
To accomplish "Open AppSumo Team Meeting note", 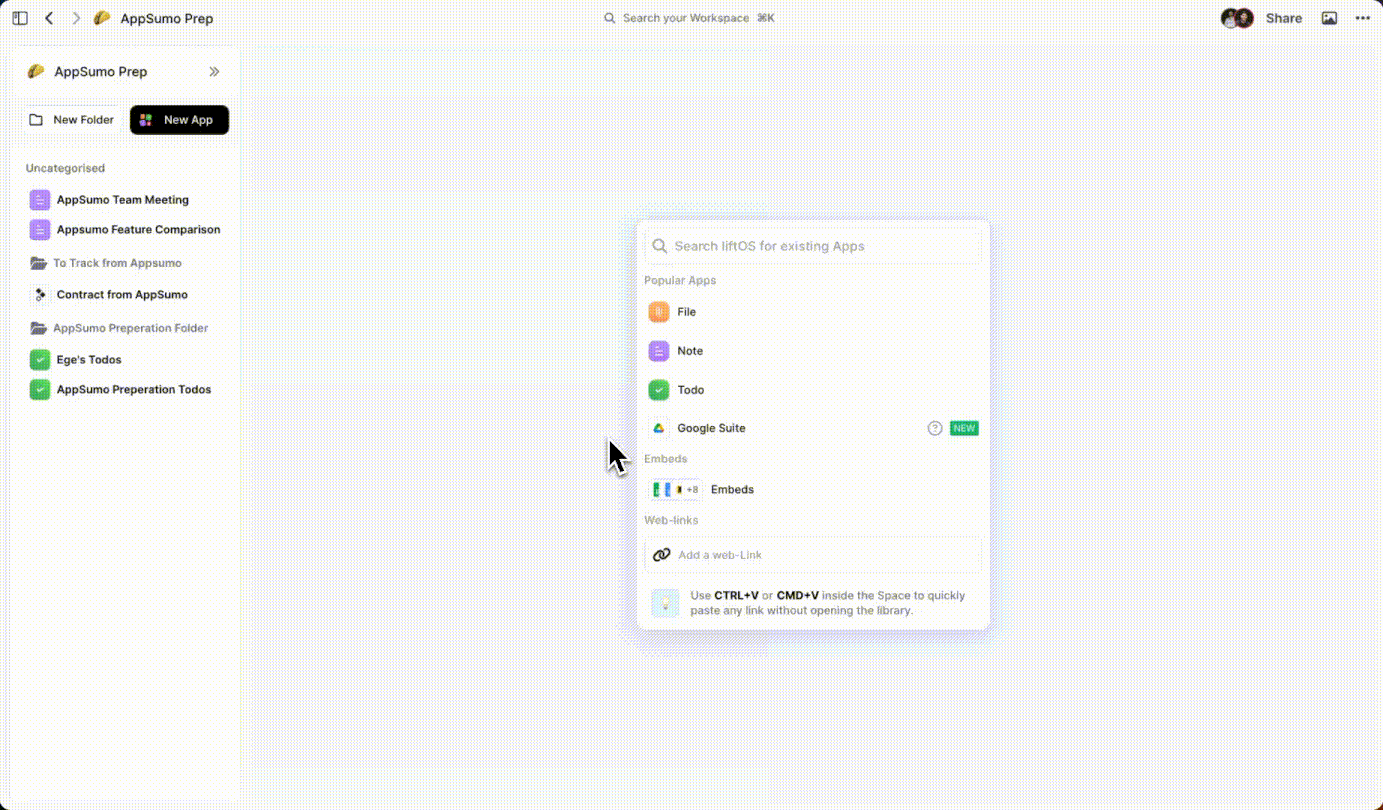I will point(122,200).
